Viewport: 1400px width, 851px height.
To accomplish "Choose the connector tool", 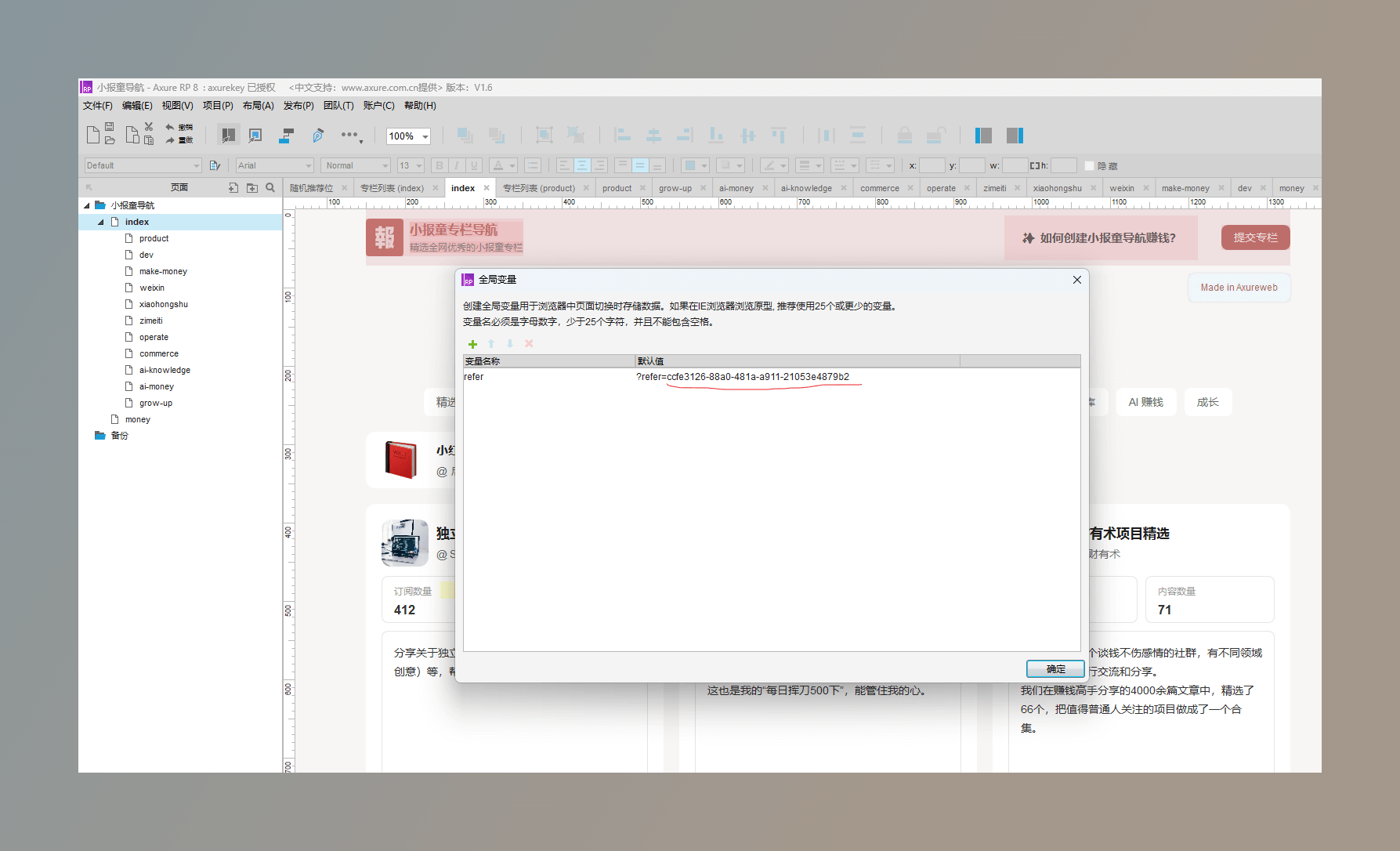I will (x=287, y=136).
